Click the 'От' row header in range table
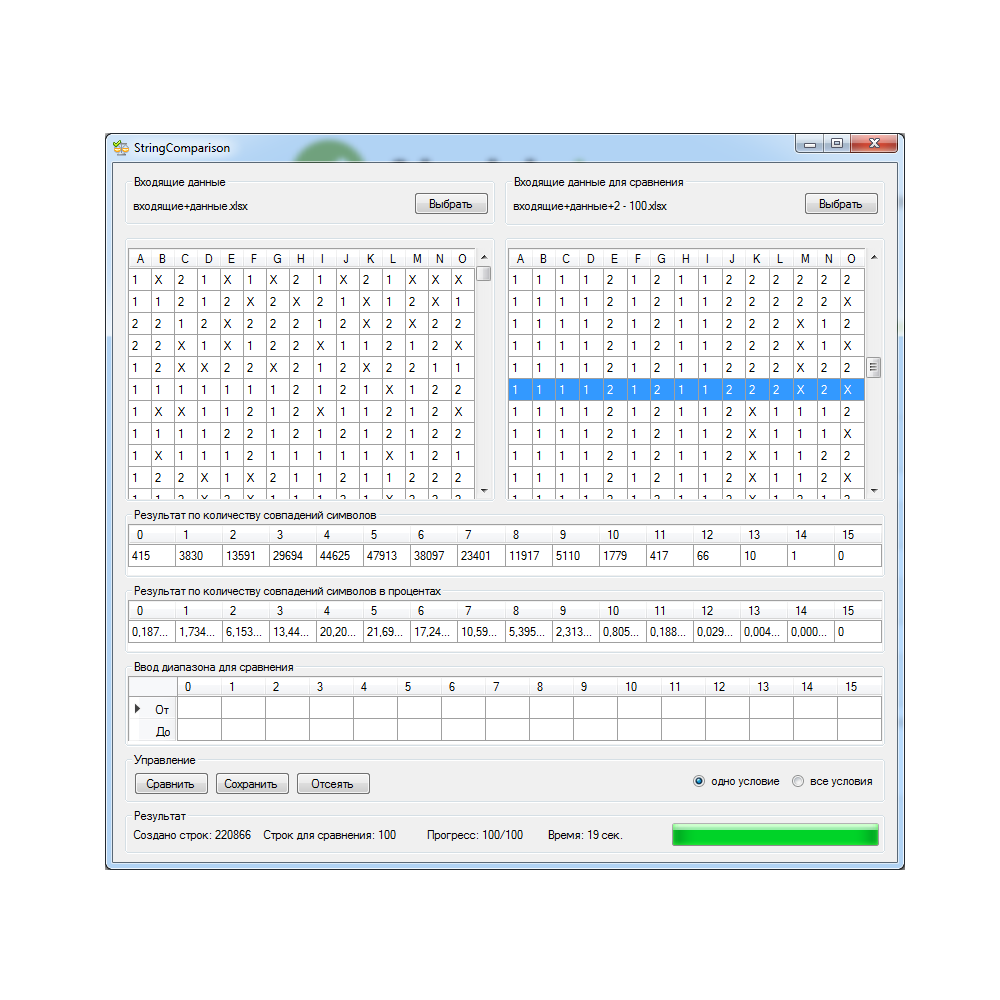1000x1000 pixels. [x=153, y=709]
